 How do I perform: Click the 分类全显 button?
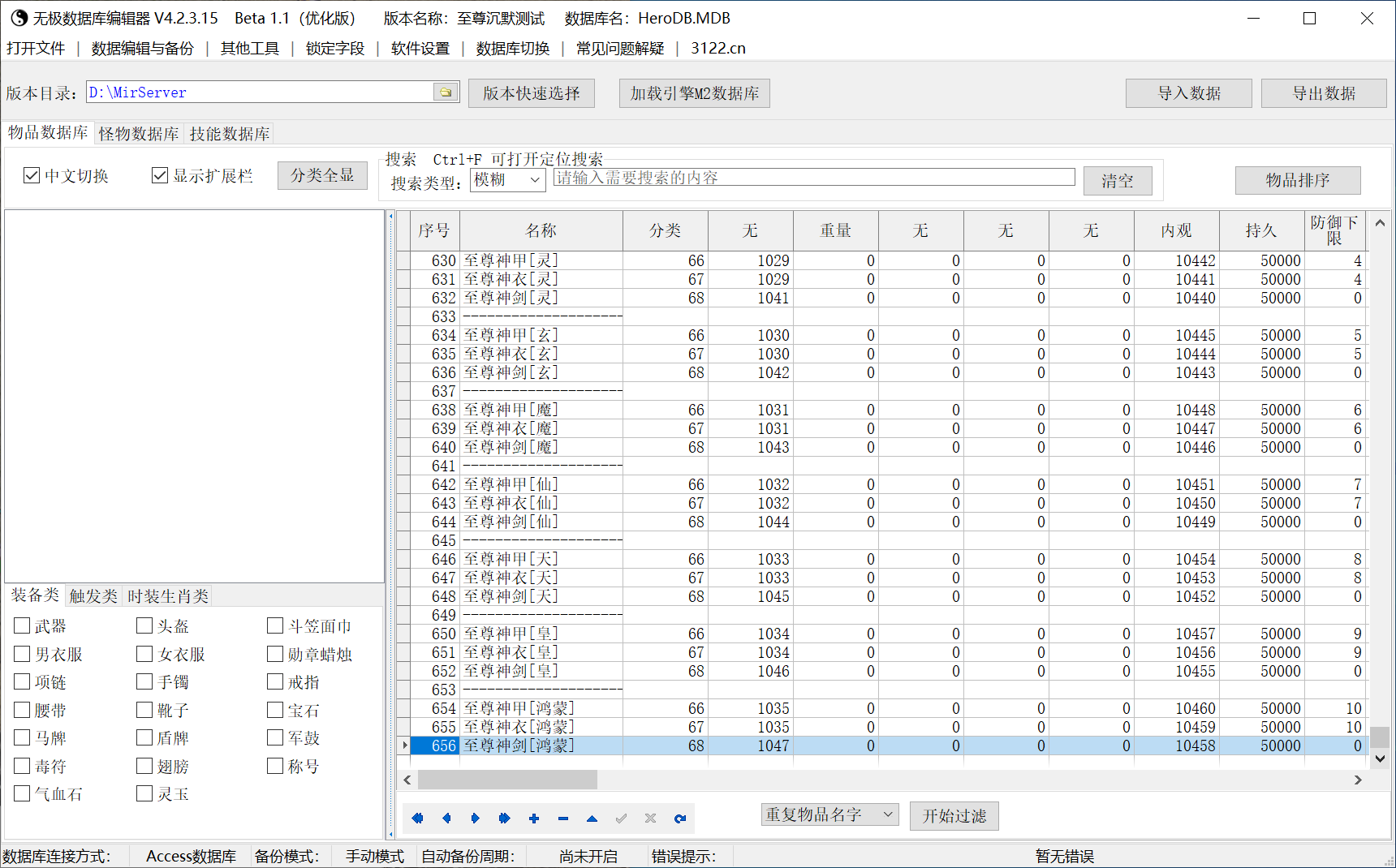[x=322, y=175]
